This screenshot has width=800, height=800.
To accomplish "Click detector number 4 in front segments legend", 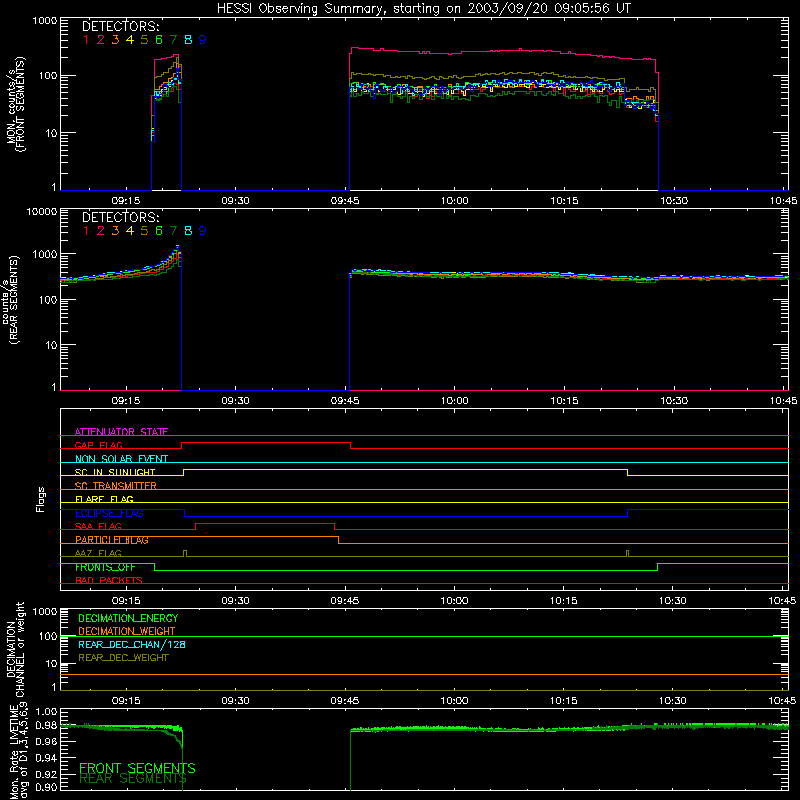I will tap(130, 40).
